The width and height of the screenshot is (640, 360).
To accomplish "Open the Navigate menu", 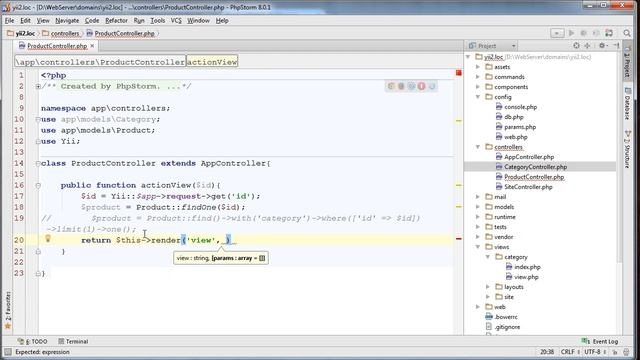I will pos(67,20).
